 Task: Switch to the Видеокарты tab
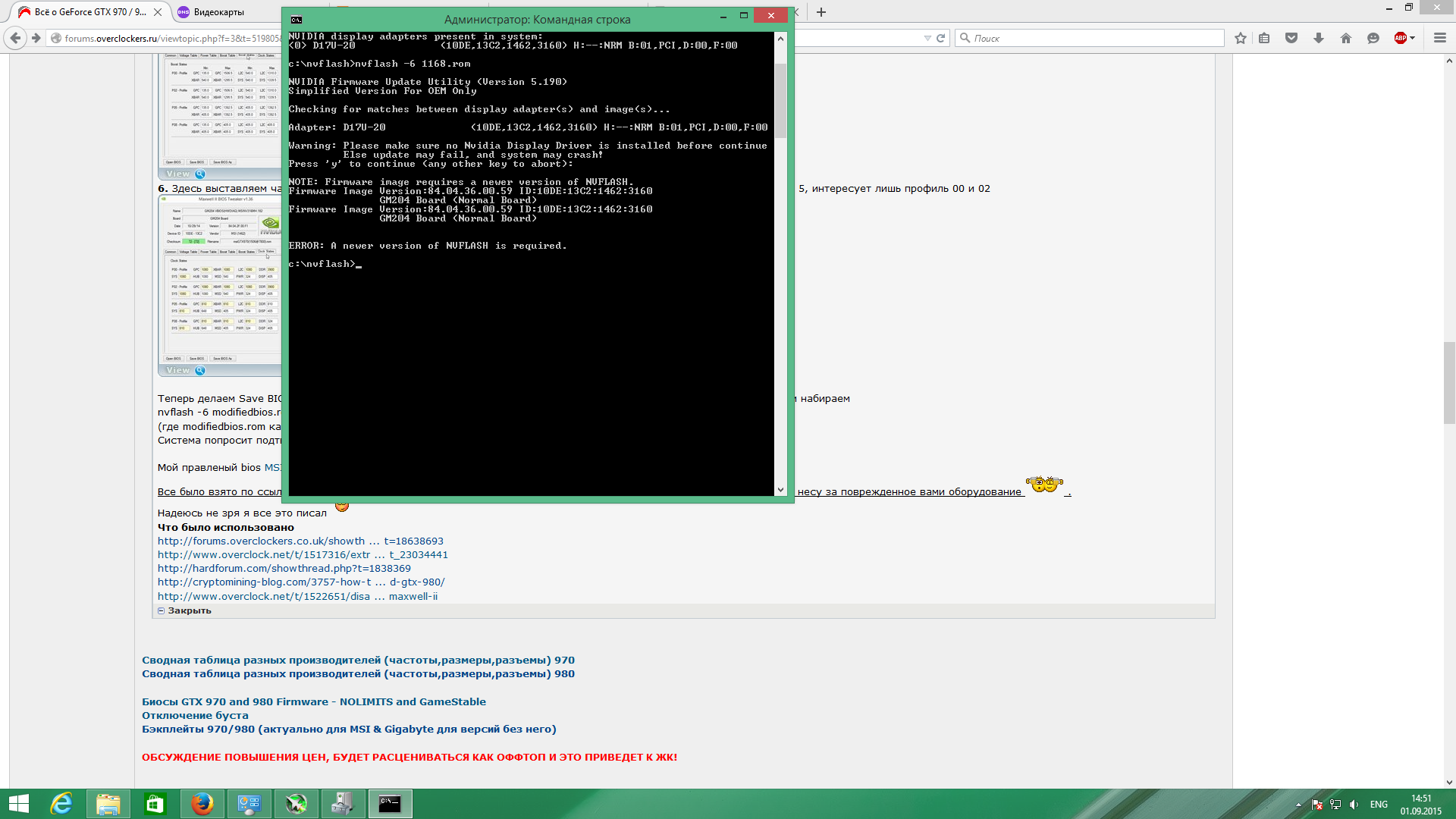tap(218, 12)
